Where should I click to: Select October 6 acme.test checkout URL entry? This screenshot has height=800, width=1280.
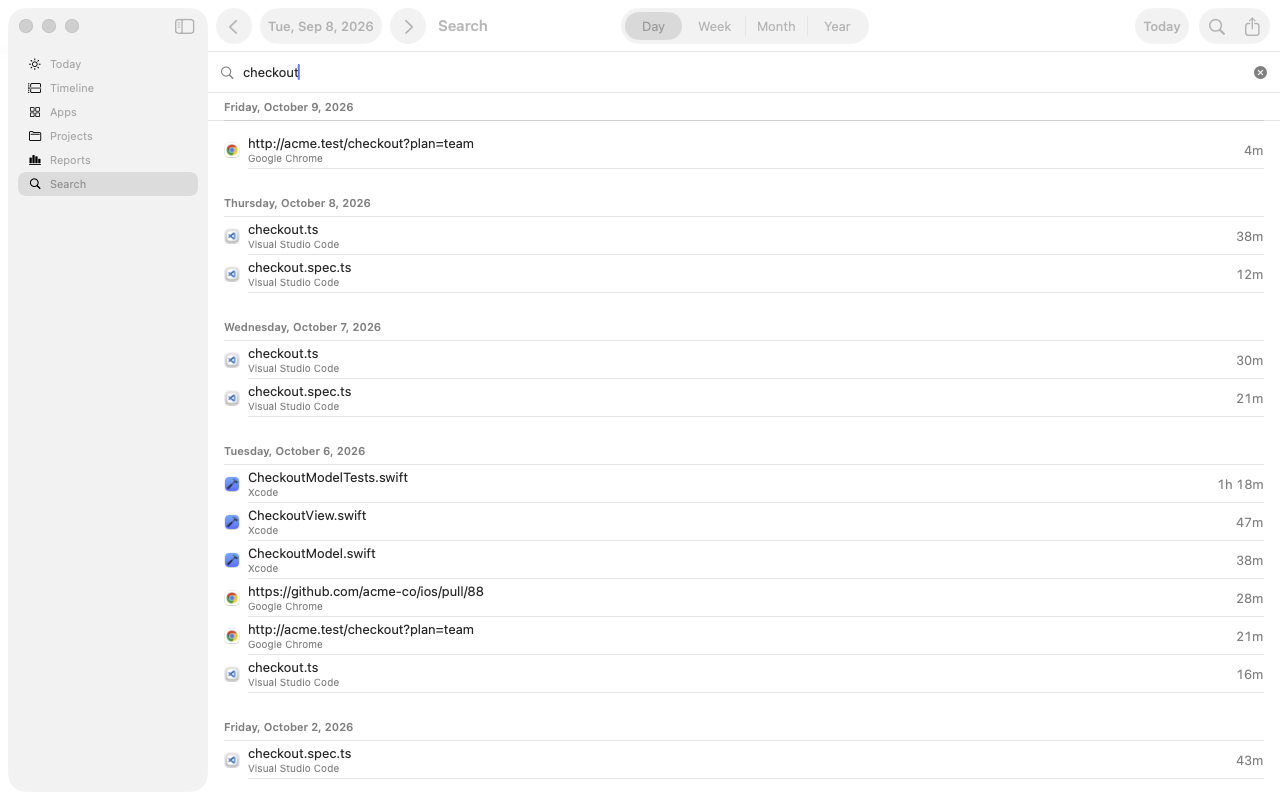(744, 636)
